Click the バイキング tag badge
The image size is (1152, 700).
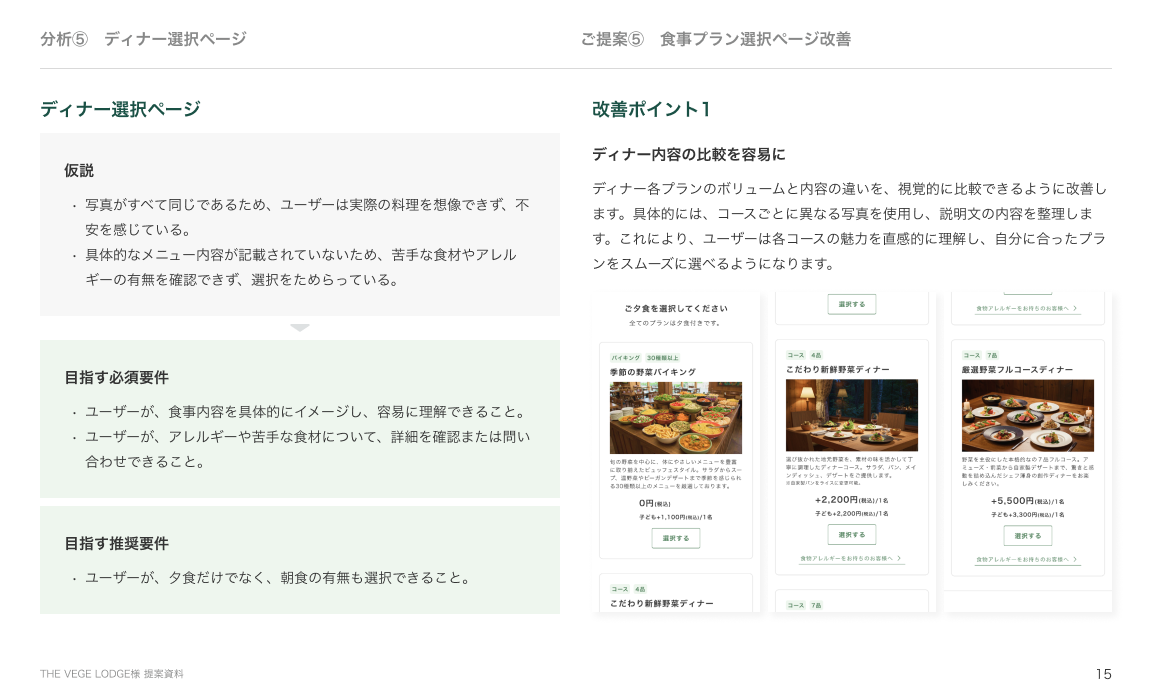[625, 357]
